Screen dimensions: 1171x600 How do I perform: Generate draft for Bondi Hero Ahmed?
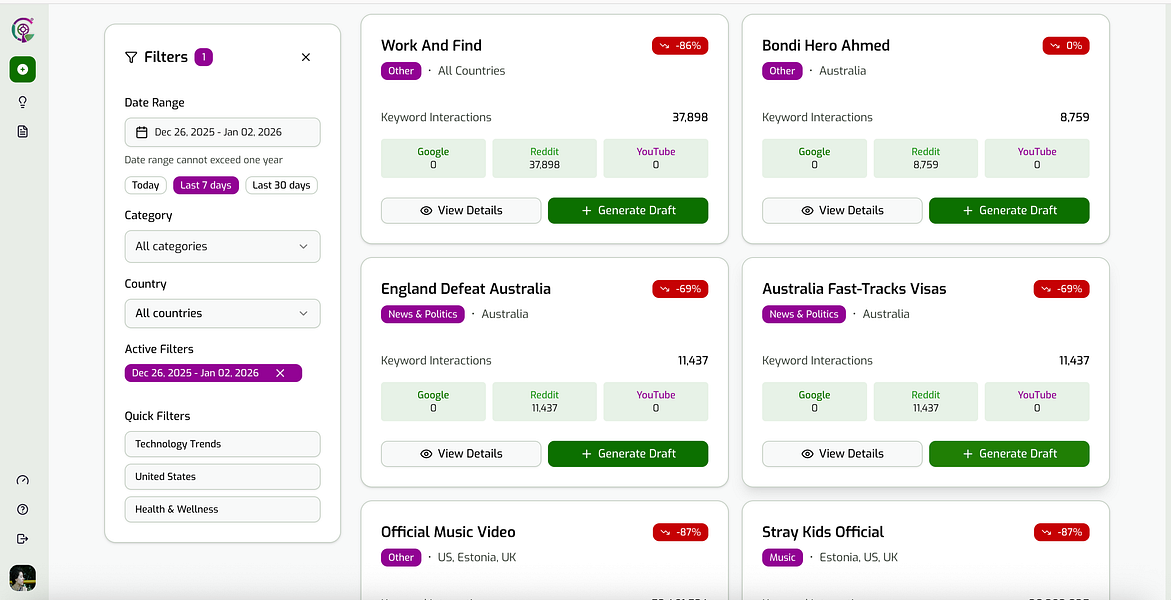[1009, 210]
